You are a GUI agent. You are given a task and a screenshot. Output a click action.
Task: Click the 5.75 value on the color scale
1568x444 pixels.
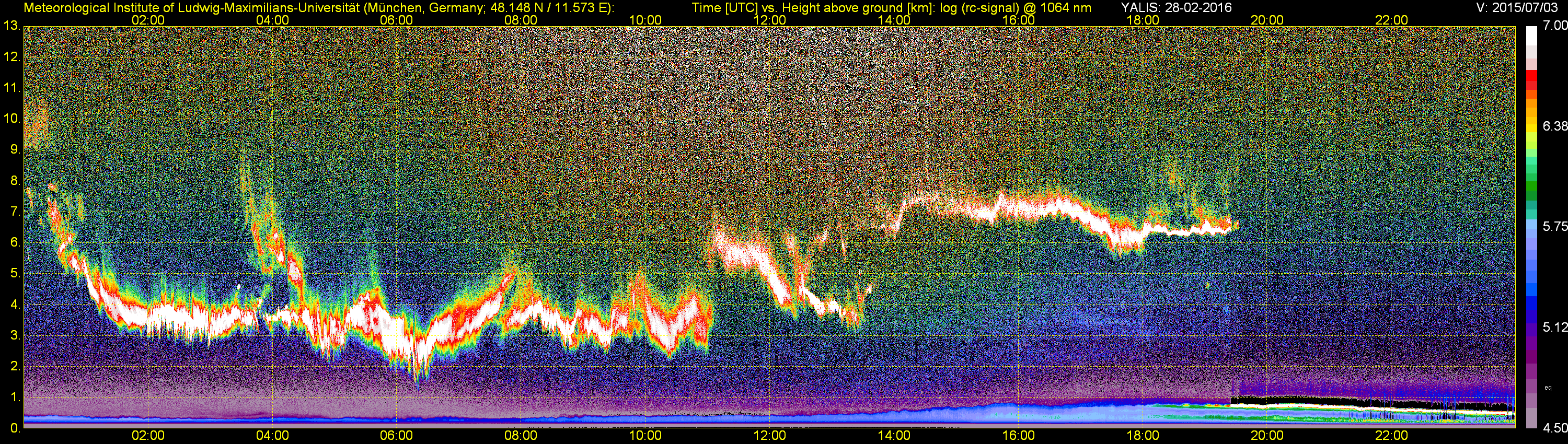click(x=1554, y=226)
